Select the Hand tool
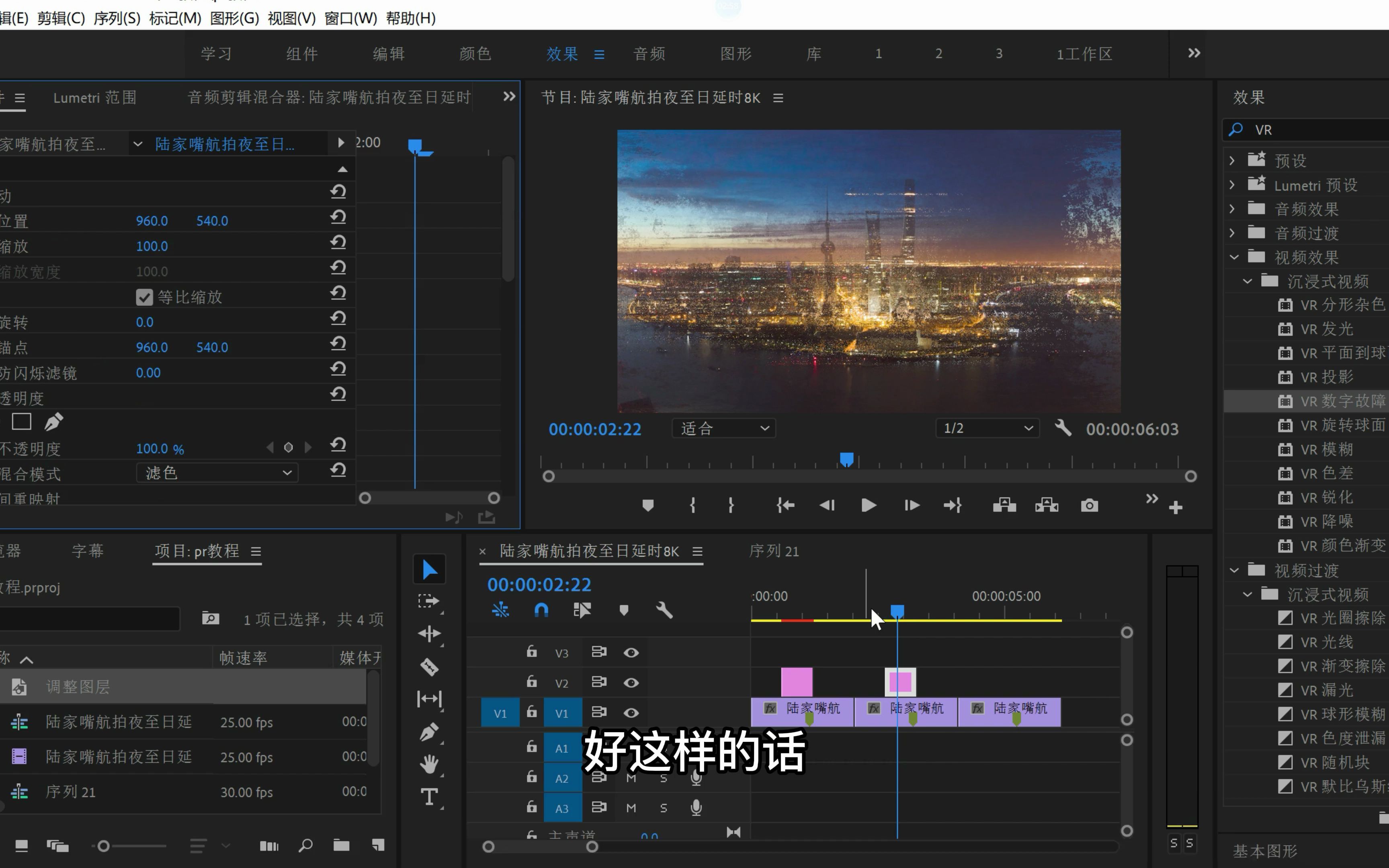The width and height of the screenshot is (1389, 868). point(429,765)
